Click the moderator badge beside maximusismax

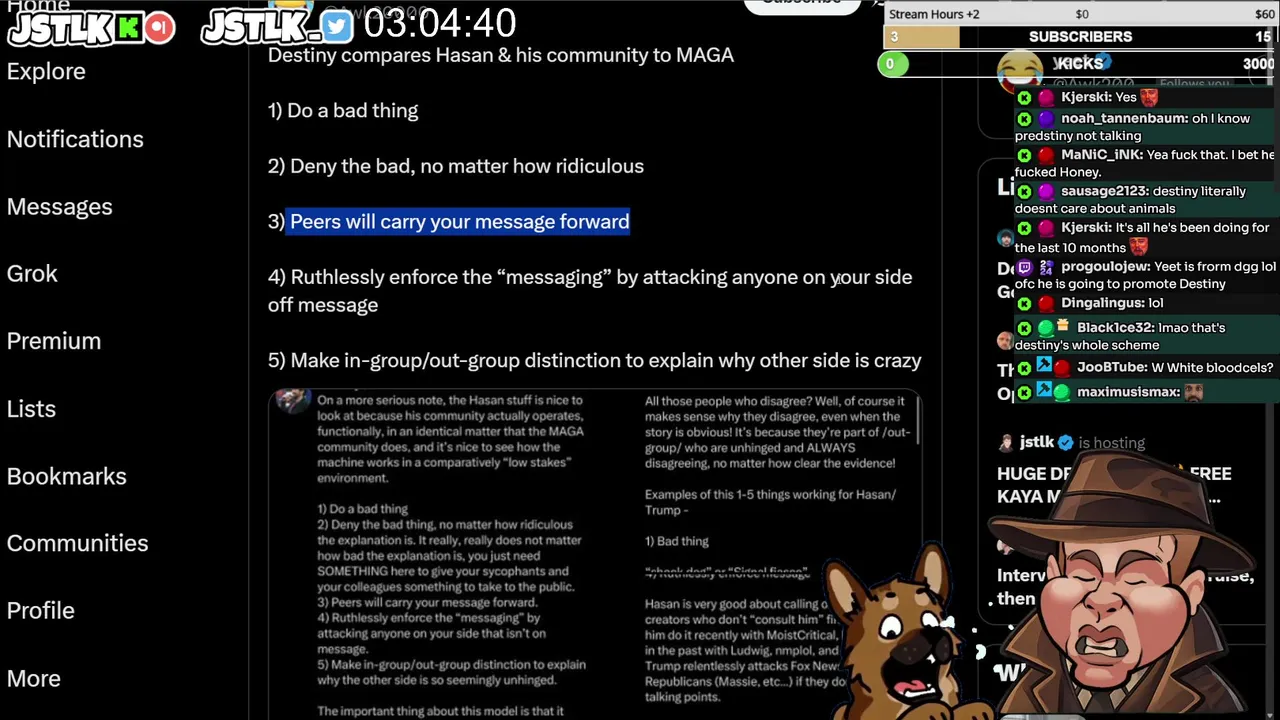tap(1044, 391)
